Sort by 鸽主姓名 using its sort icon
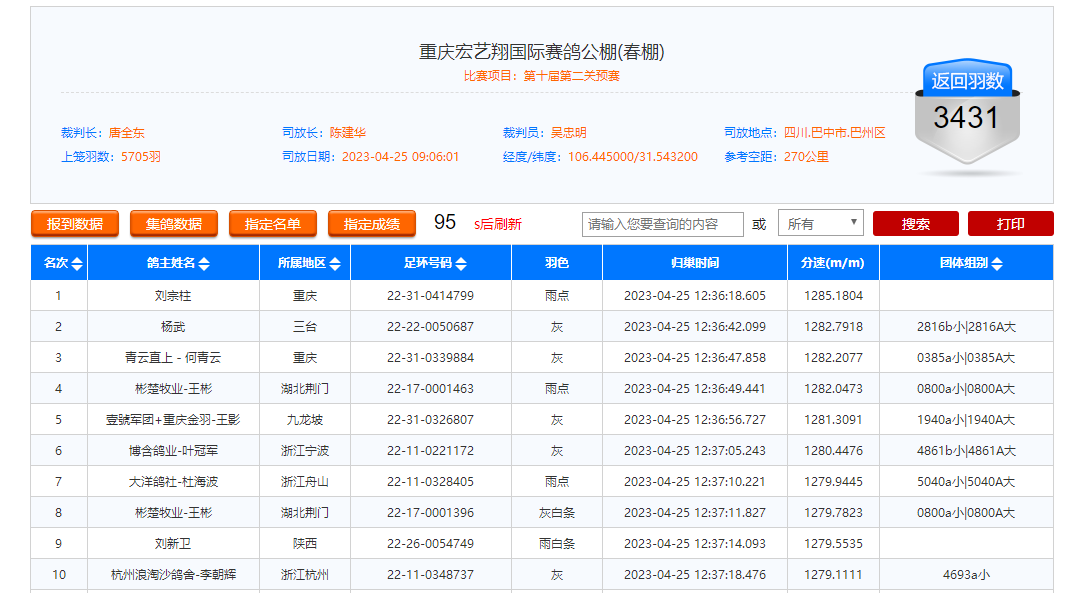 [204, 264]
